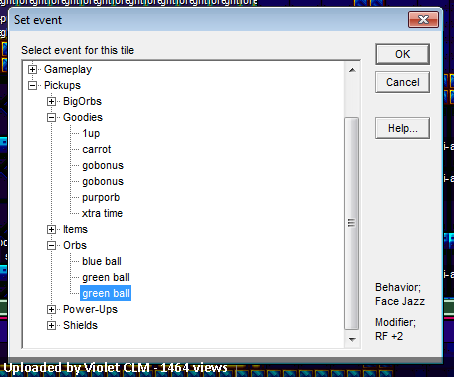
Task: Select the carrot event
Action: (97, 149)
